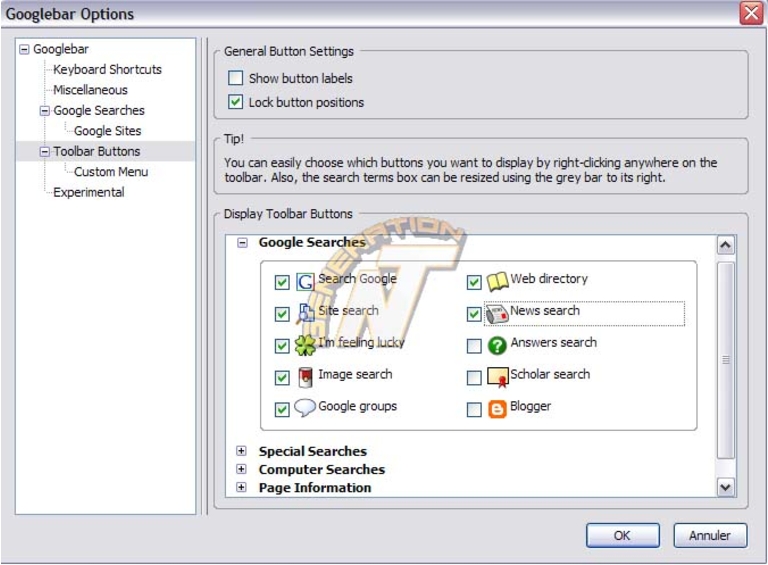Uncheck the I'm feeling lucky checkbox

(x=282, y=346)
